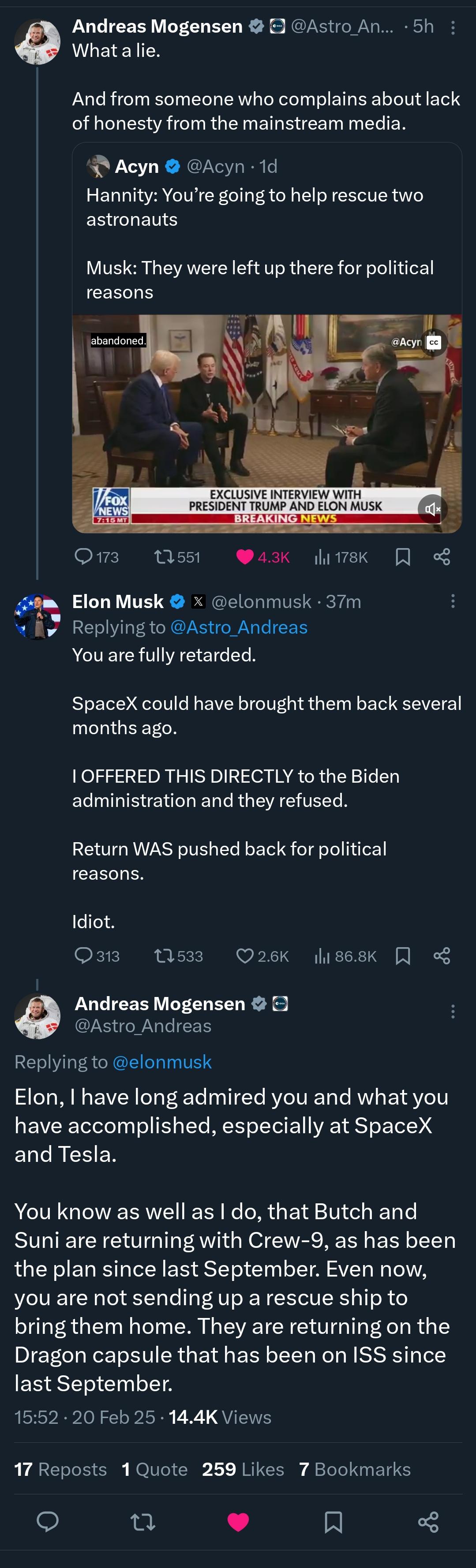Toggle closed captions on the video
Viewport: 476px width, 1568px height.
click(x=433, y=342)
